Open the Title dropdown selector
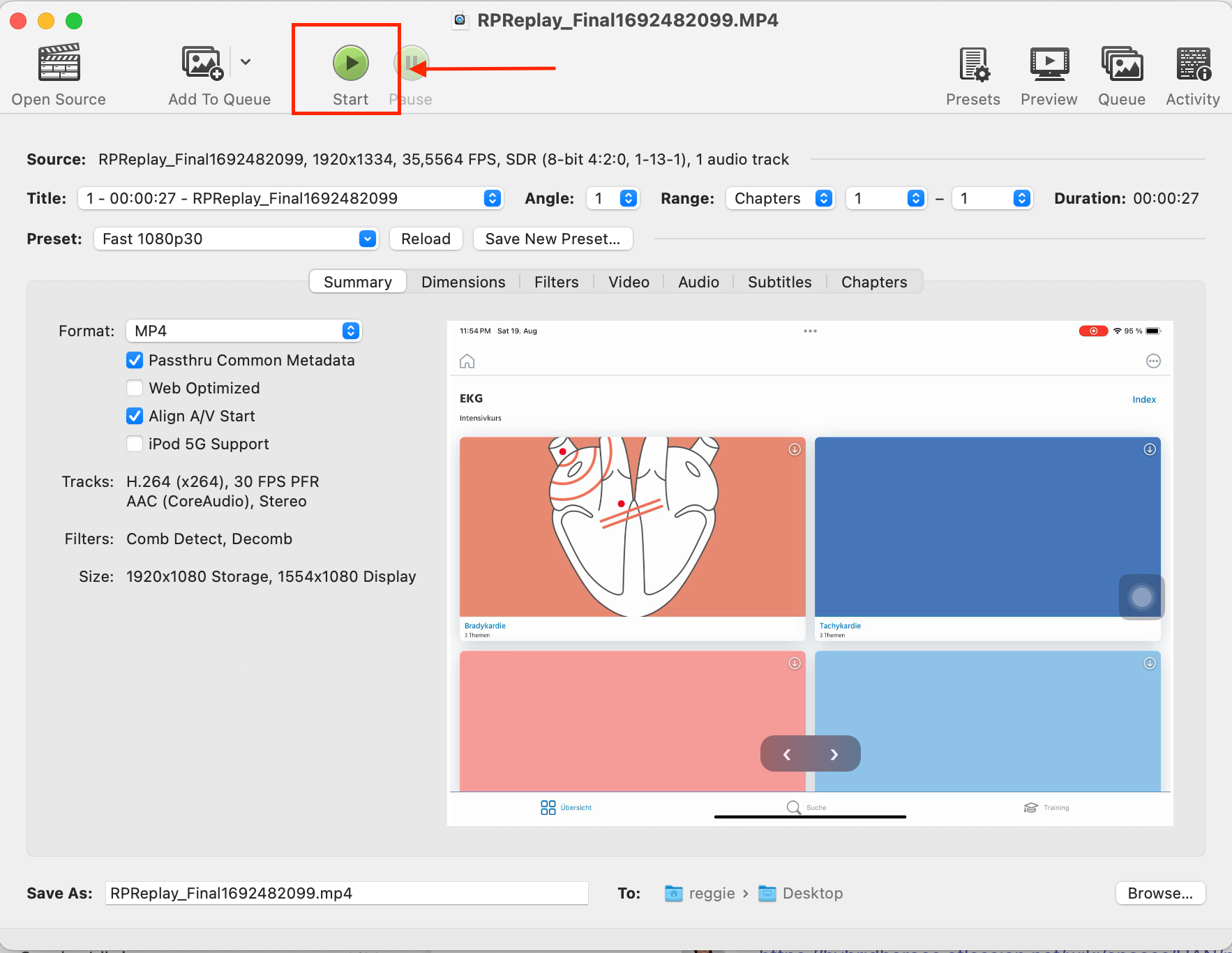Image resolution: width=1232 pixels, height=953 pixels. coord(291,198)
